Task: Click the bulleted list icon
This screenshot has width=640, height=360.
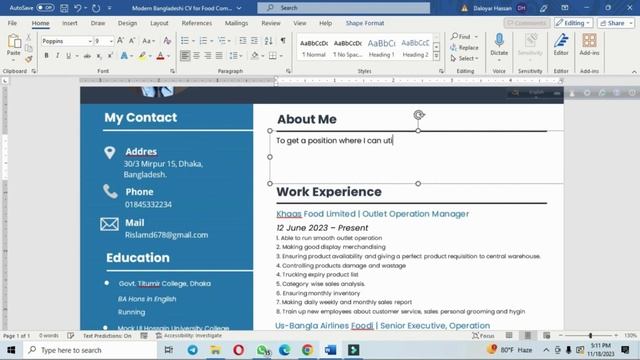Action: [184, 41]
